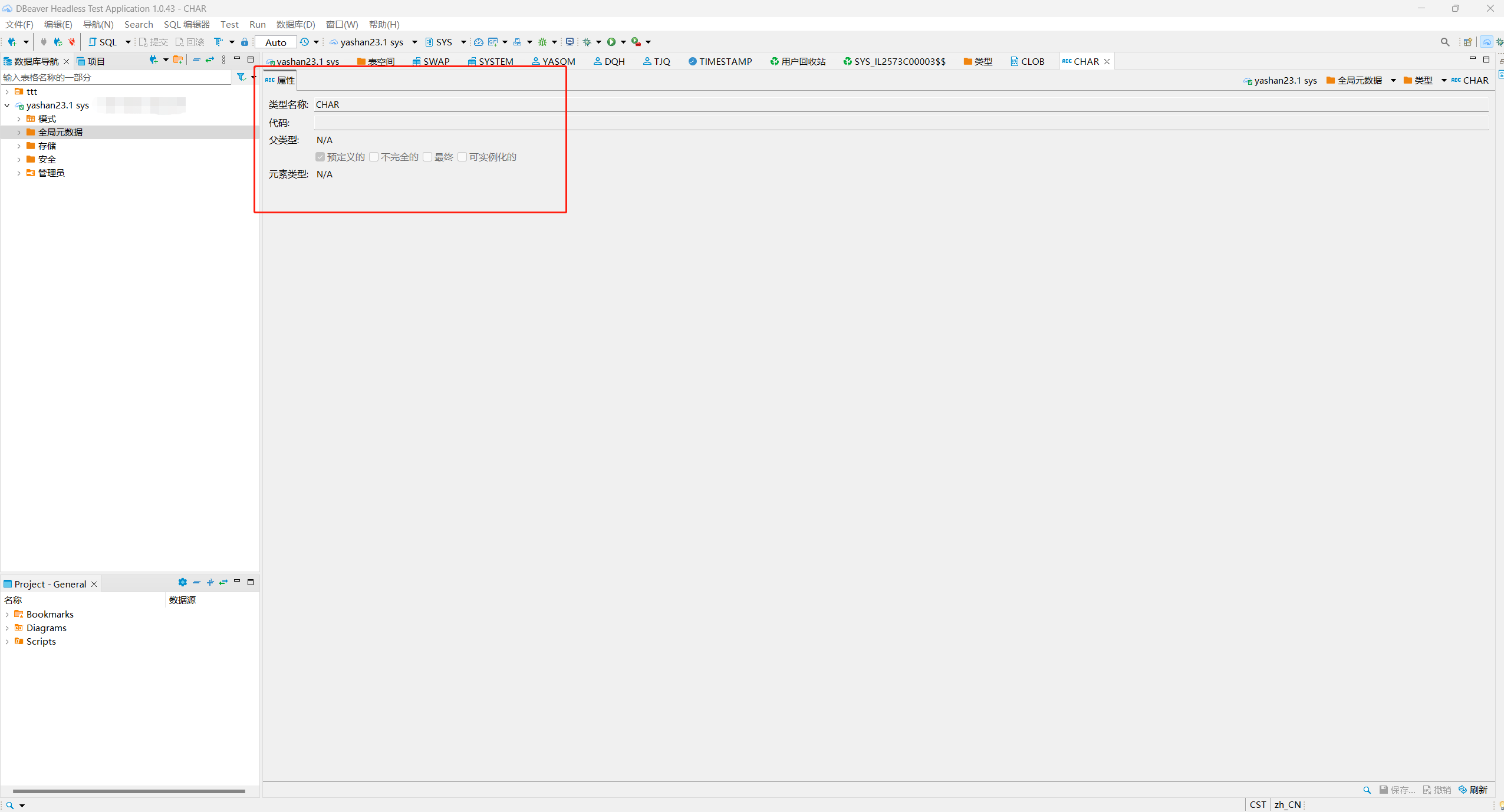Viewport: 1504px width, 812px height.
Task: Toggle Auto commit mode button
Action: pos(276,42)
